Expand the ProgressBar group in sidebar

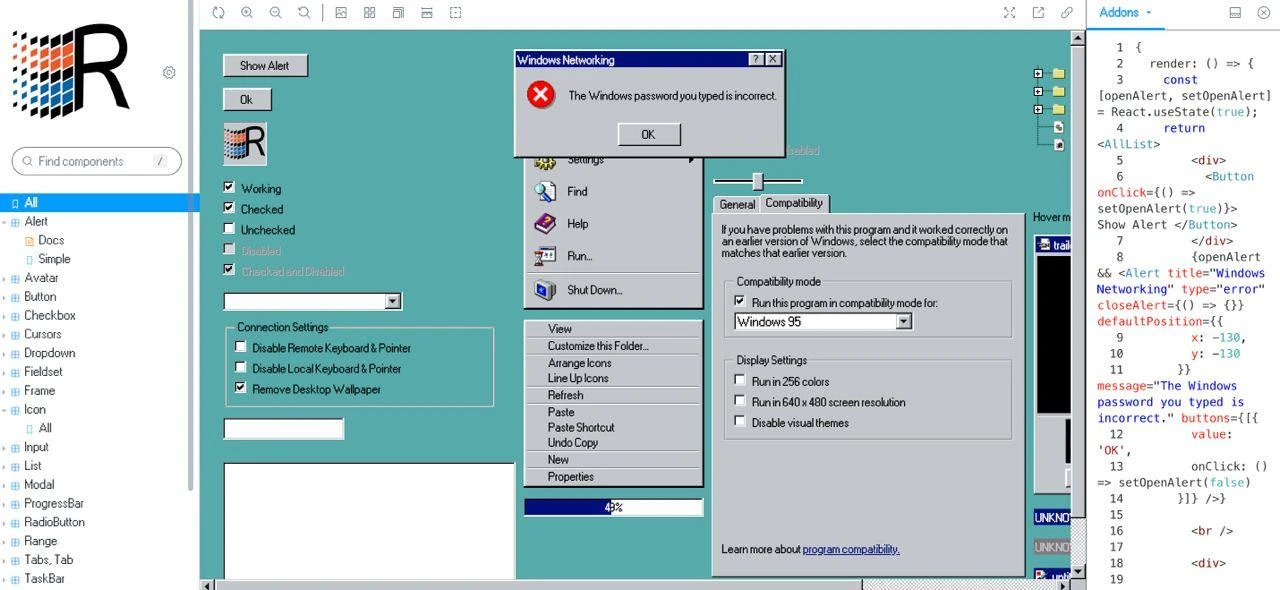pos(54,504)
